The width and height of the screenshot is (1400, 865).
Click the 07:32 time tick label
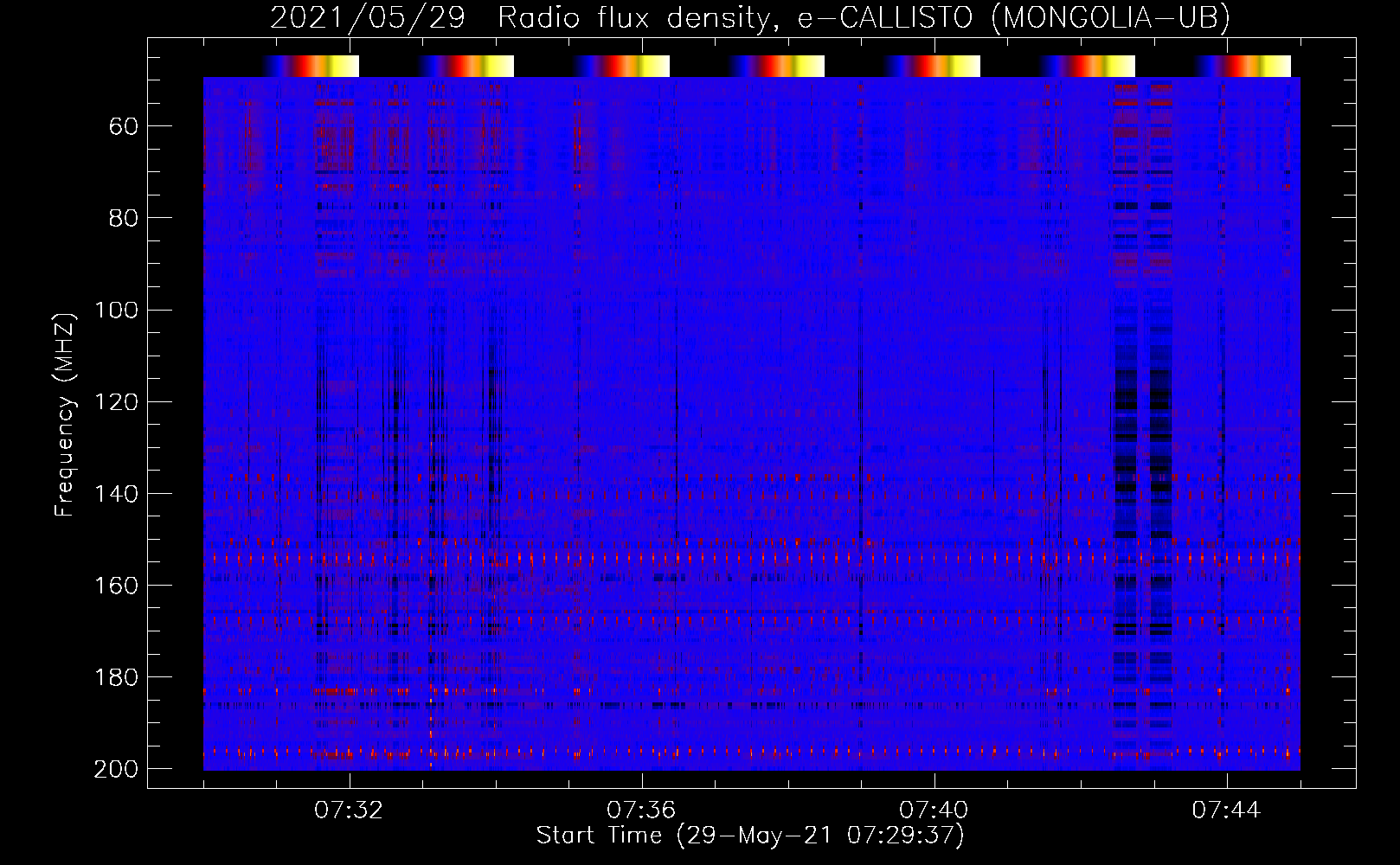pos(349,810)
